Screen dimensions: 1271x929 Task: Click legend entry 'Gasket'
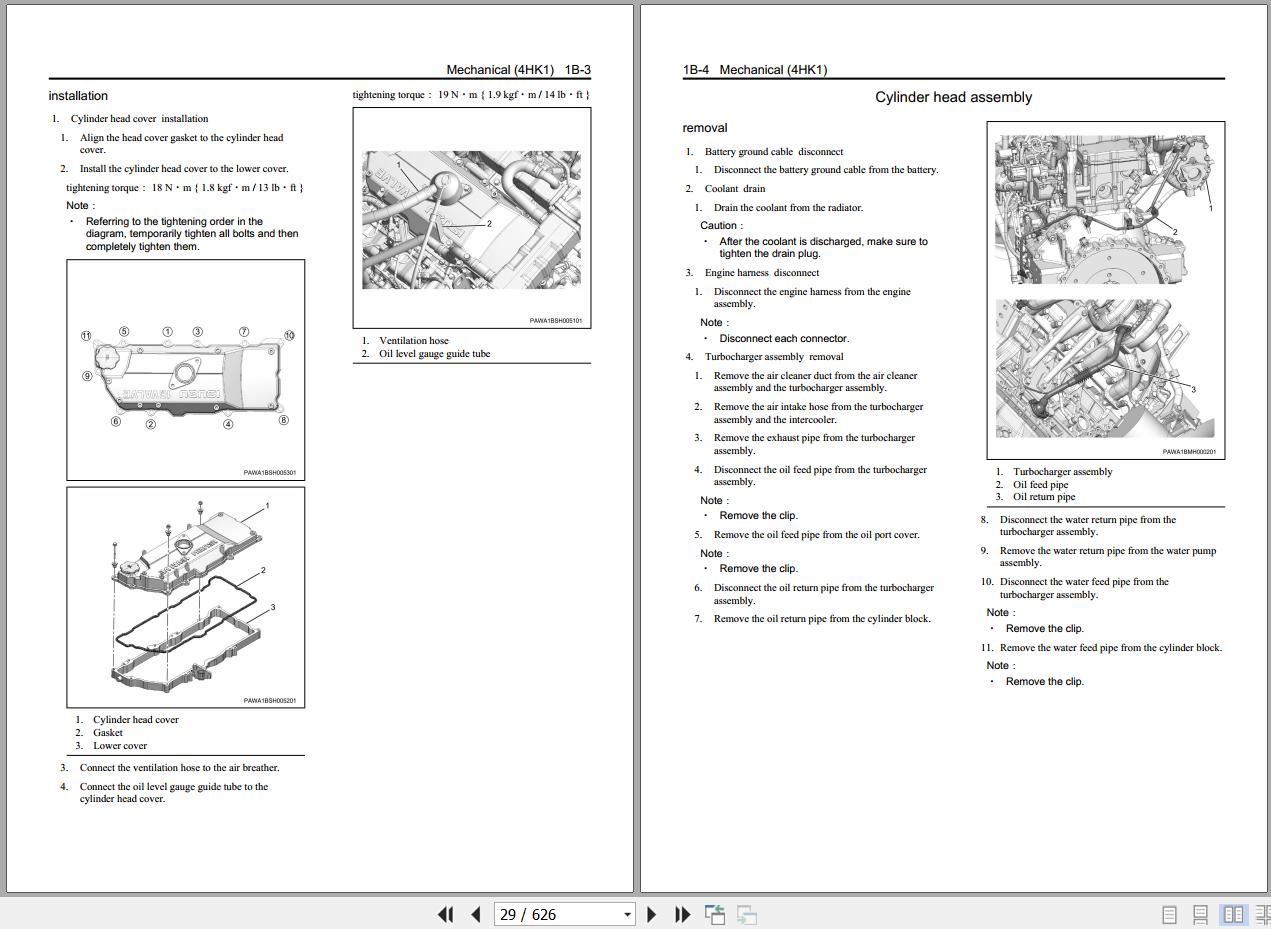(108, 733)
